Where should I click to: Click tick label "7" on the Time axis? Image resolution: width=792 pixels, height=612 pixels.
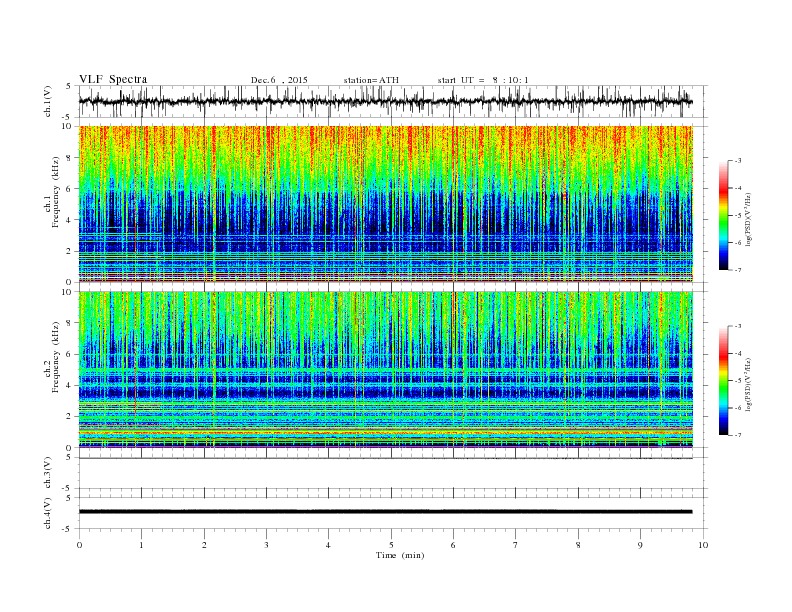click(516, 545)
